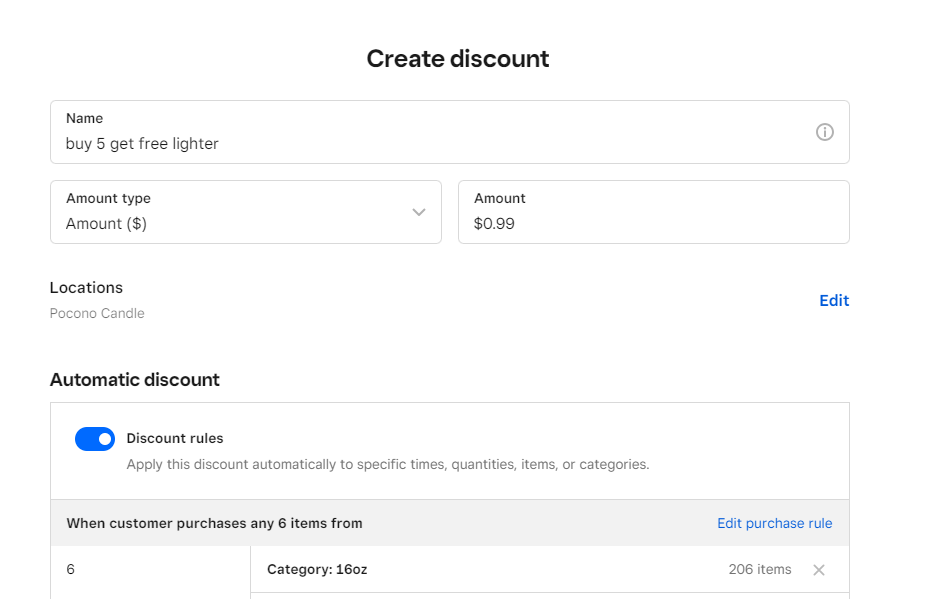Click the 'Apply this discount automatically' description
947x599 pixels.
[387, 465]
